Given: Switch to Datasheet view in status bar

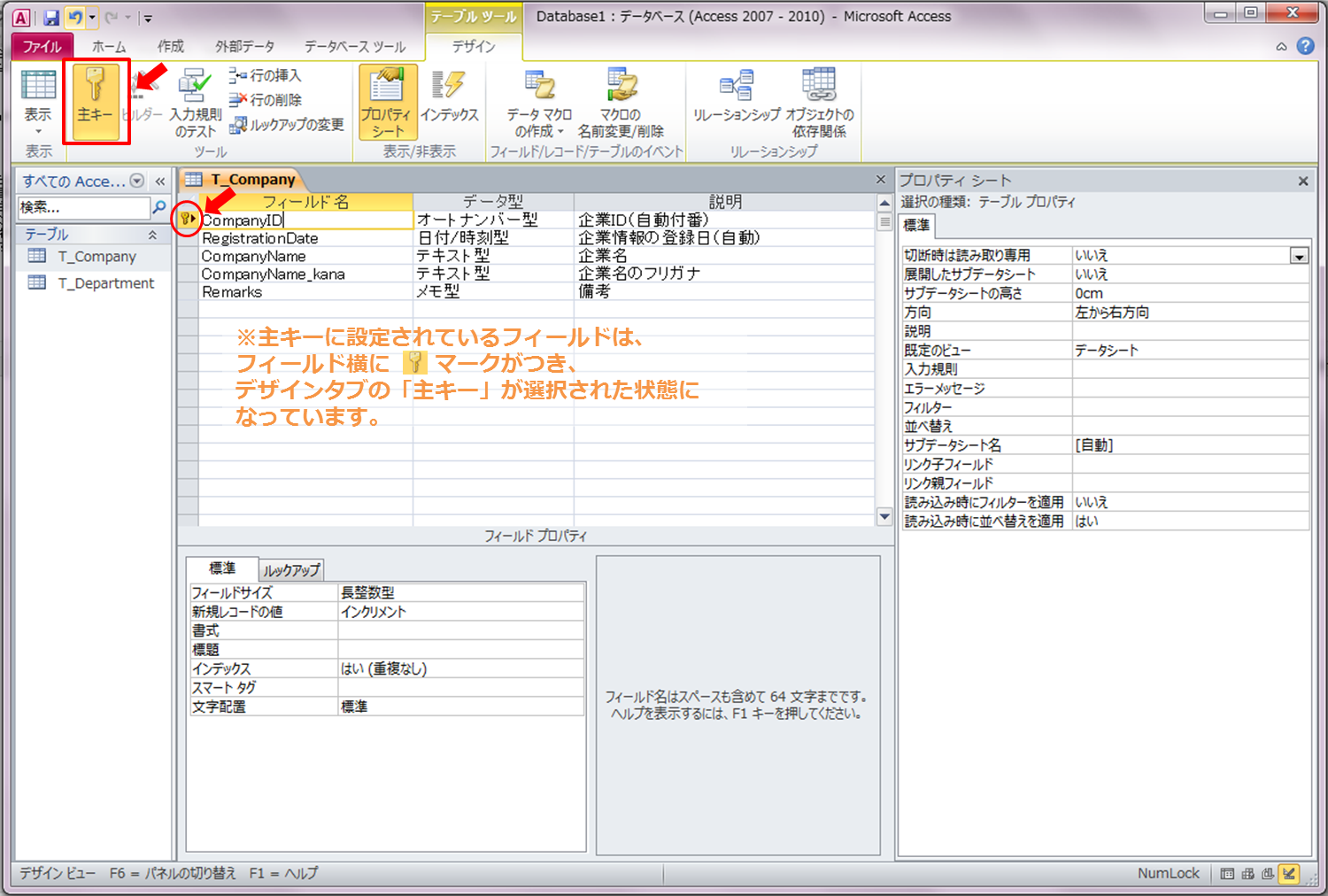Looking at the screenshot, I should point(1227,874).
